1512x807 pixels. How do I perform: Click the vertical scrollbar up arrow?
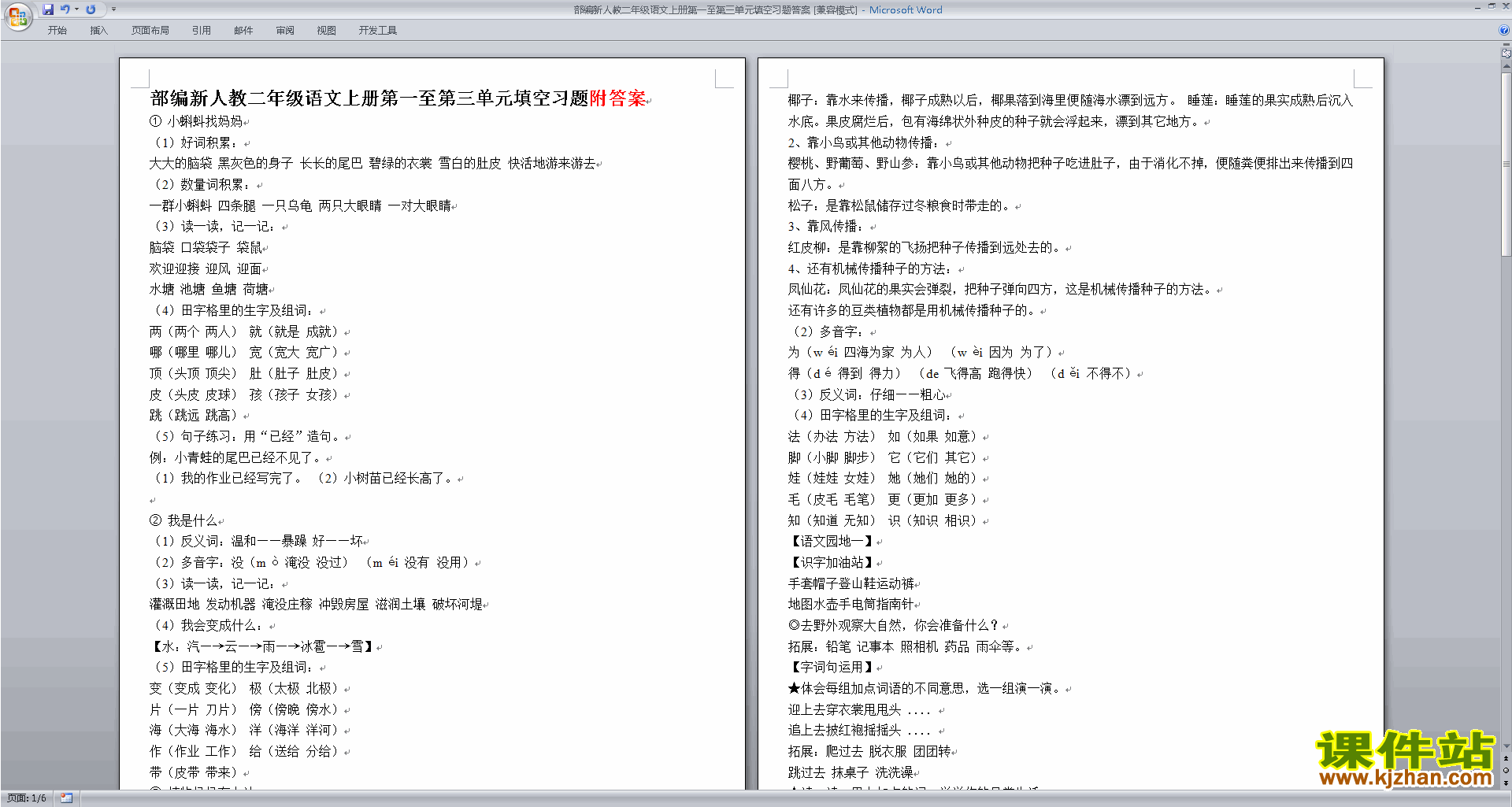tap(1506, 66)
